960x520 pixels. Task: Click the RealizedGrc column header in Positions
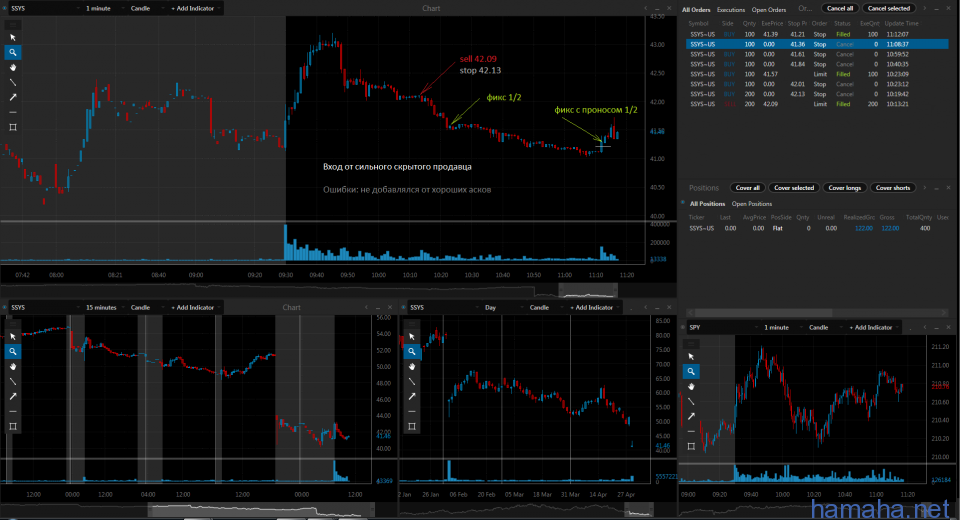pos(858,217)
